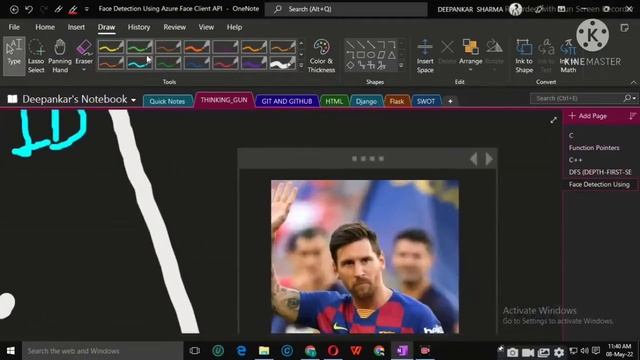Open the Quick Notes section tab
640x360 pixels.
[x=167, y=101]
